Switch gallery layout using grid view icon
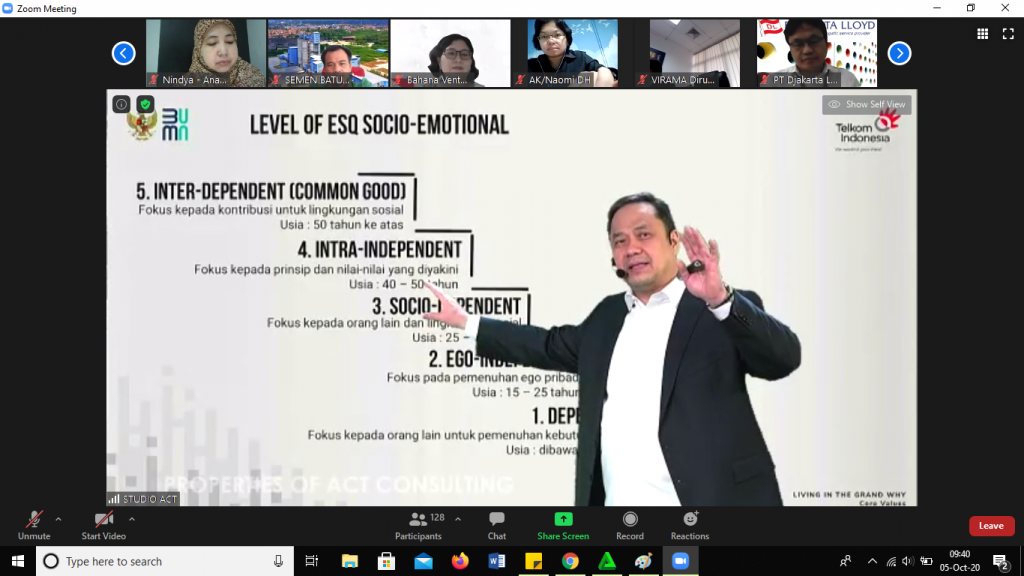This screenshot has width=1024, height=576. 981,33
